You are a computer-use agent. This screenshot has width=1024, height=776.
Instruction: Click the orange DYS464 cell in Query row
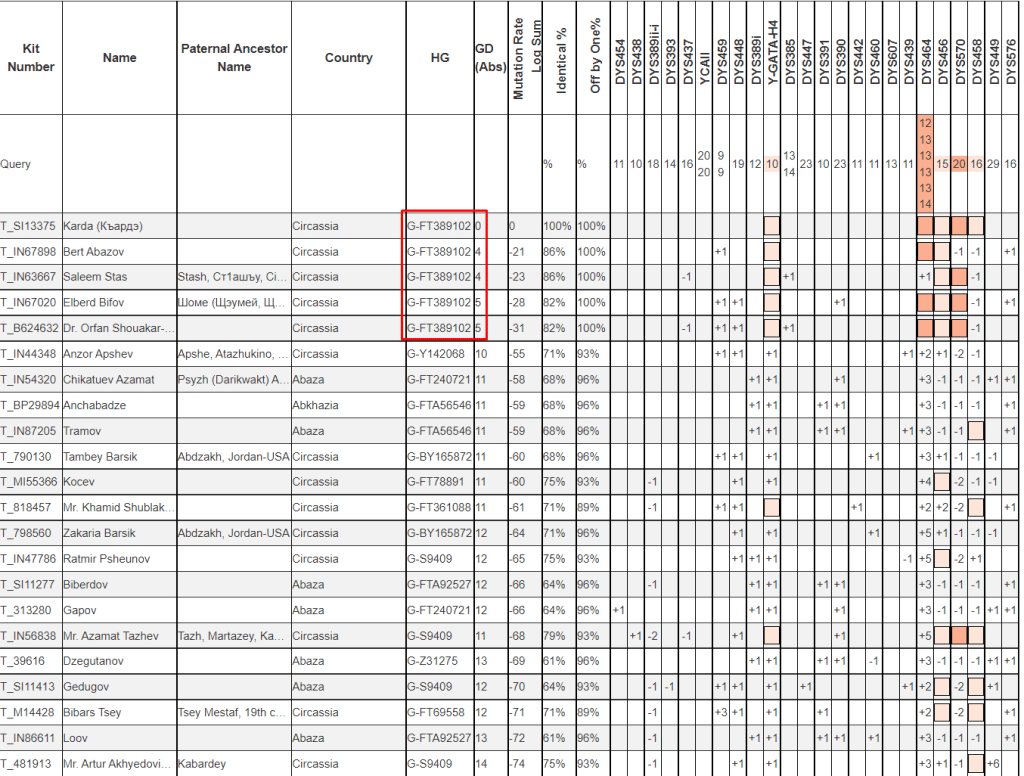point(925,163)
